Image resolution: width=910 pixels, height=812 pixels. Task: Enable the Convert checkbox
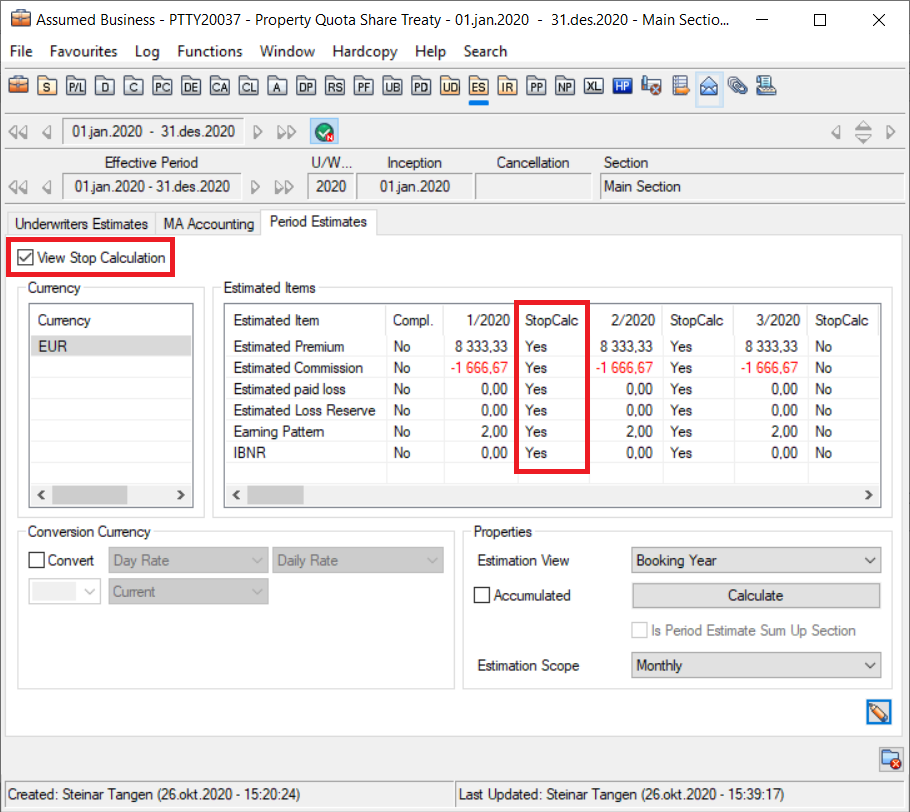(37, 561)
